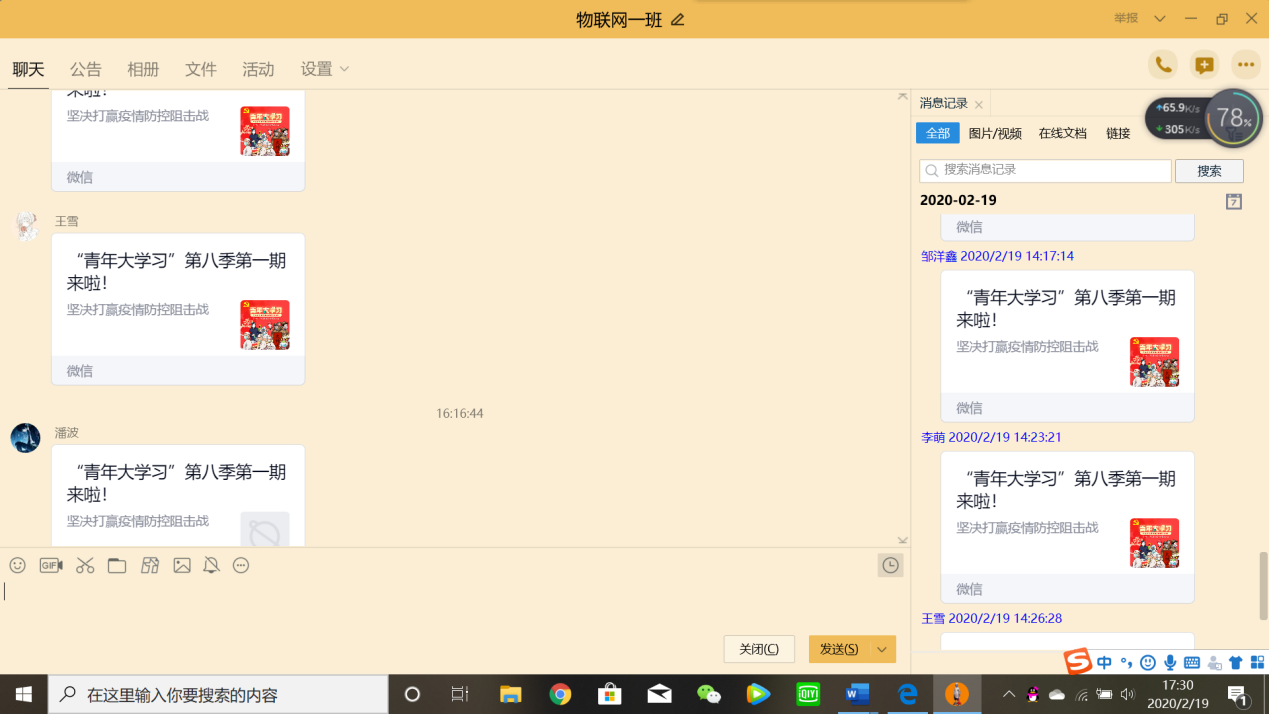Click the document icon next to the folder icon
1269x714 pixels.
click(x=150, y=565)
